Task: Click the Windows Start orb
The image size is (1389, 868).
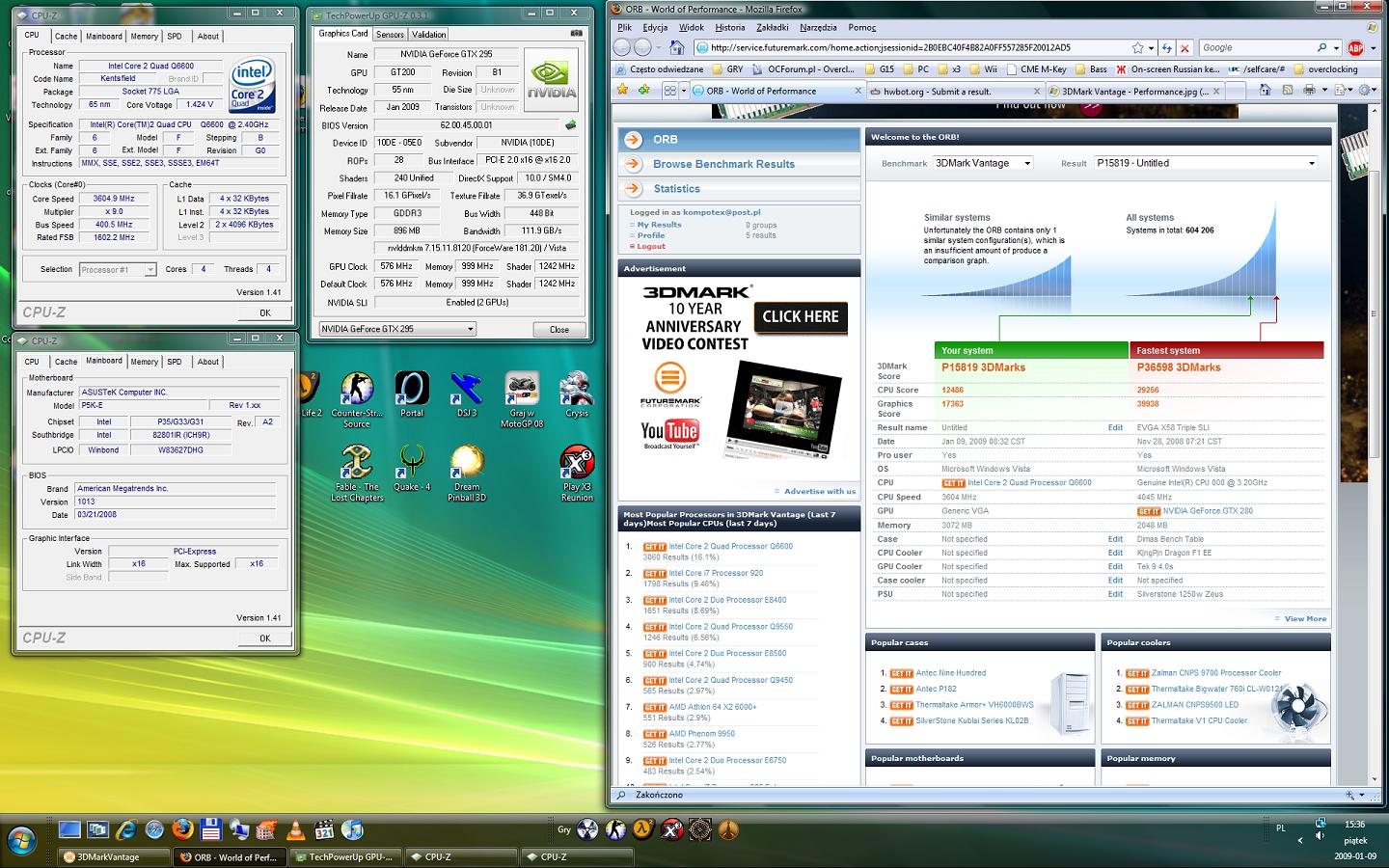Action: pos(21,839)
